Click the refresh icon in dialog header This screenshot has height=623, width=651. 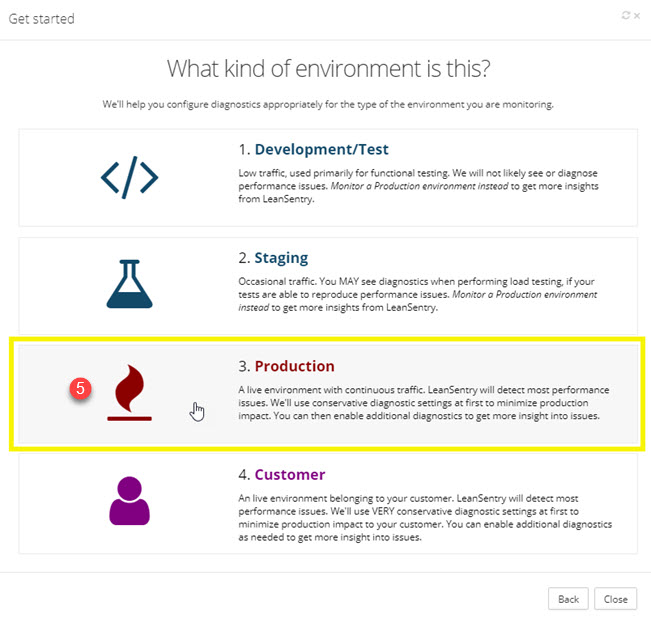click(x=626, y=16)
